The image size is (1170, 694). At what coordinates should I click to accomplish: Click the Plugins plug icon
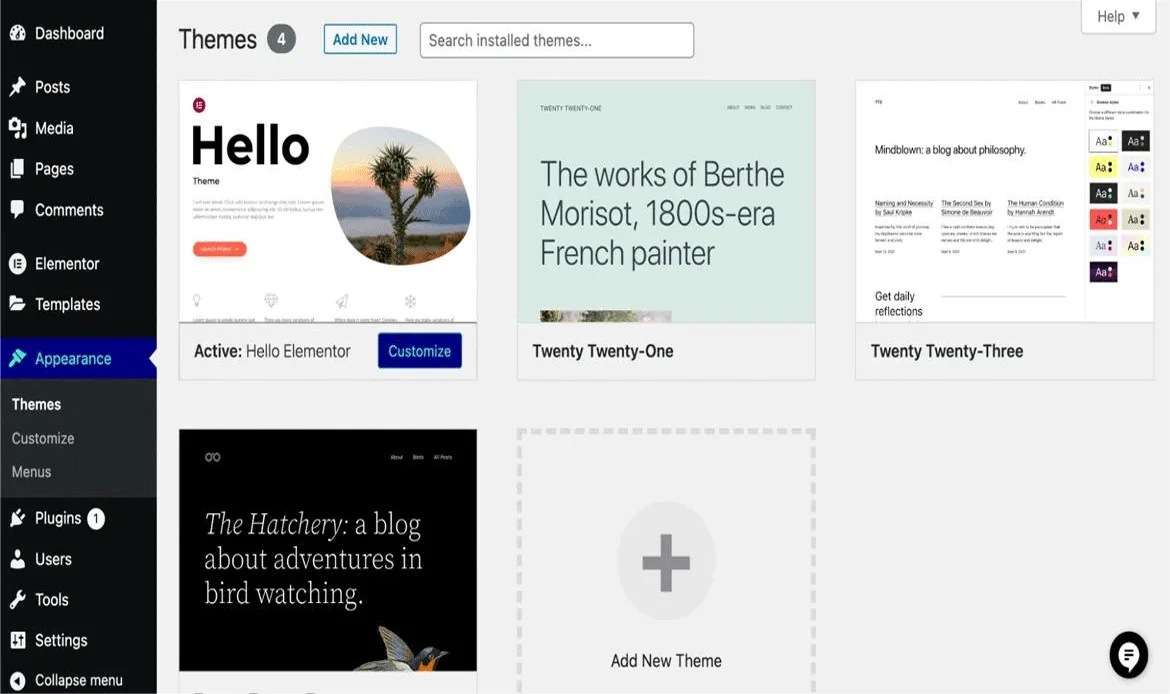[x=17, y=518]
